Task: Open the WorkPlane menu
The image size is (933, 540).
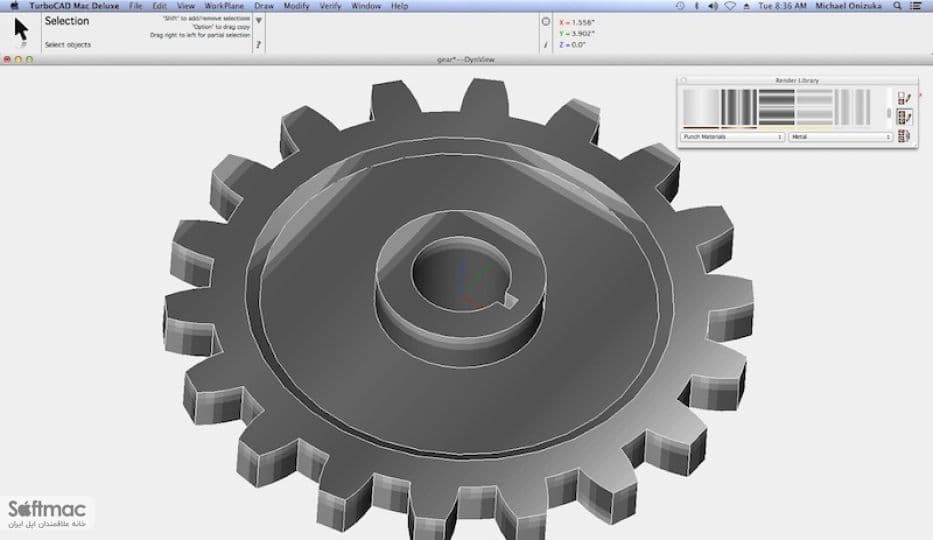Action: coord(224,6)
